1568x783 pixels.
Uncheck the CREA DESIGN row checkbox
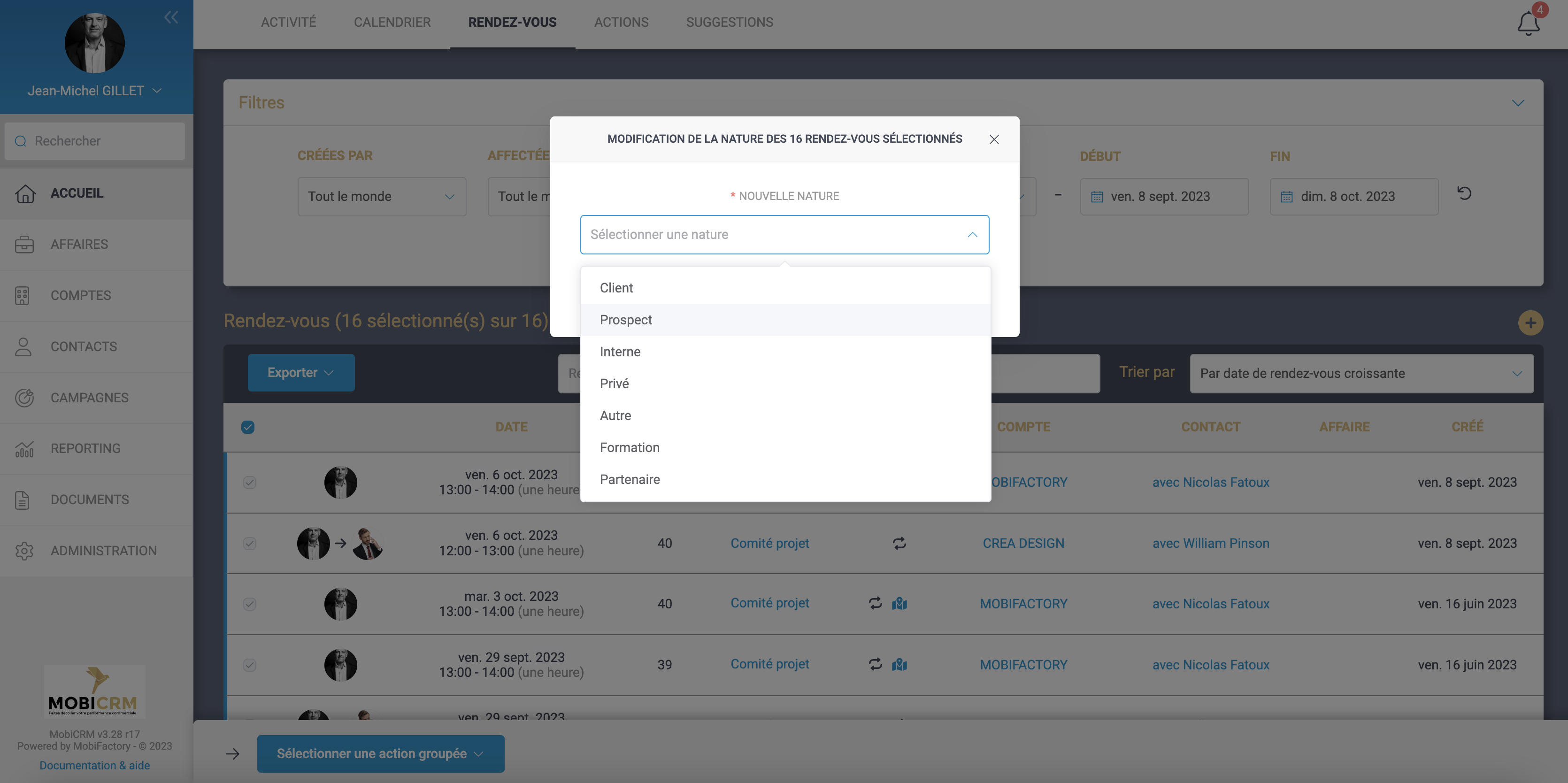(x=250, y=543)
